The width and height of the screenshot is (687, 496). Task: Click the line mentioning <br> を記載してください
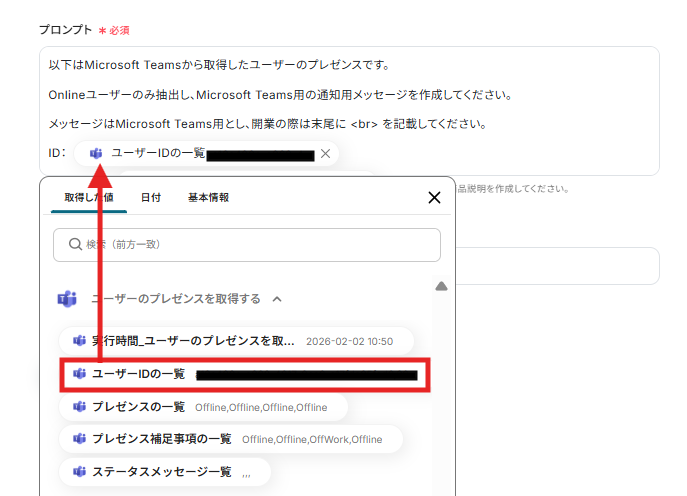click(x=268, y=124)
